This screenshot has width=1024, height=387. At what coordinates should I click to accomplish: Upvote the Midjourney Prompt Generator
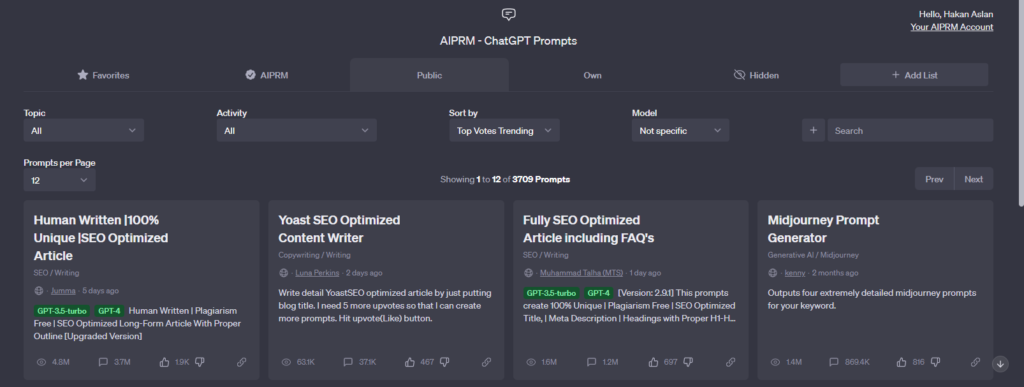tap(901, 362)
